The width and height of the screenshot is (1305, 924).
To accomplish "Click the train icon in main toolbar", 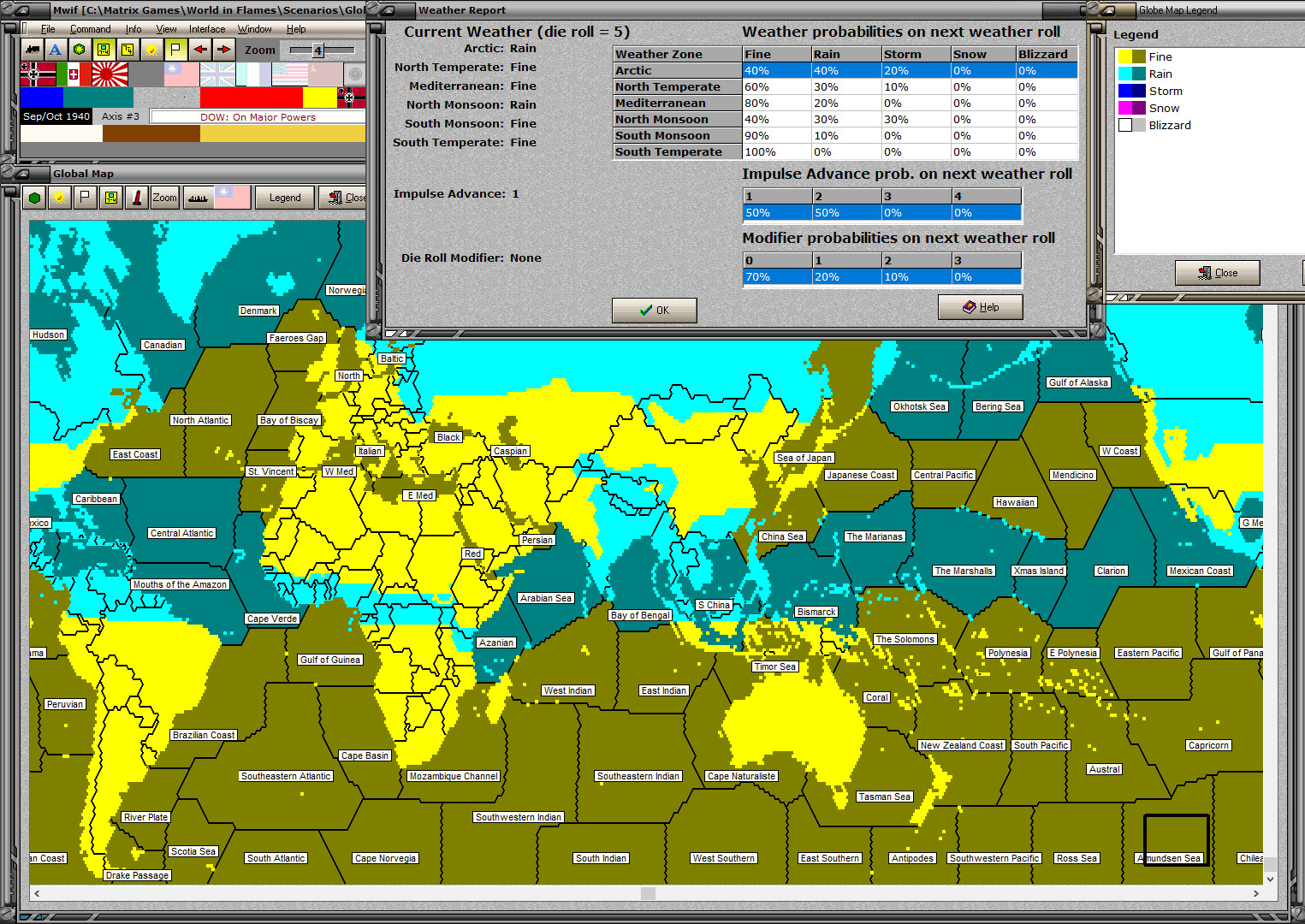I will pos(33,50).
